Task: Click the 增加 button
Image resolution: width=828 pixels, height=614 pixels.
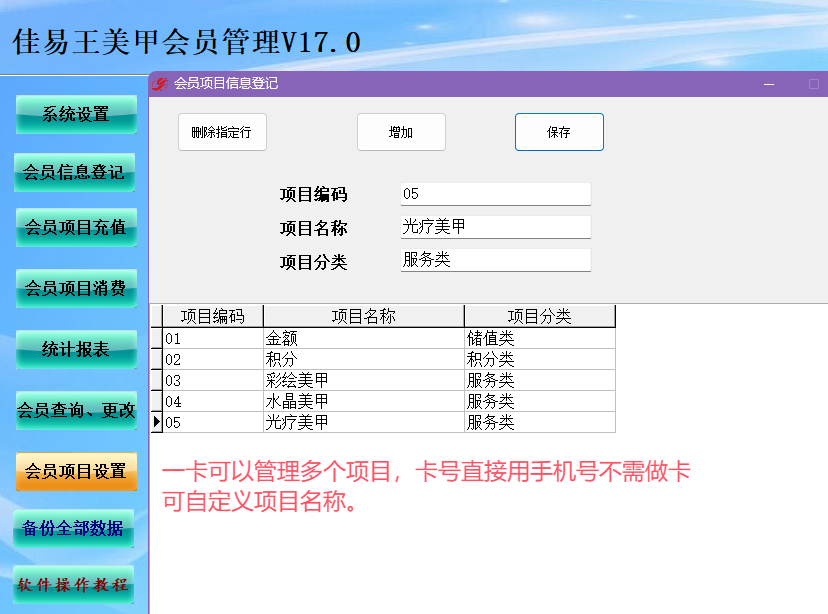Action: (401, 132)
